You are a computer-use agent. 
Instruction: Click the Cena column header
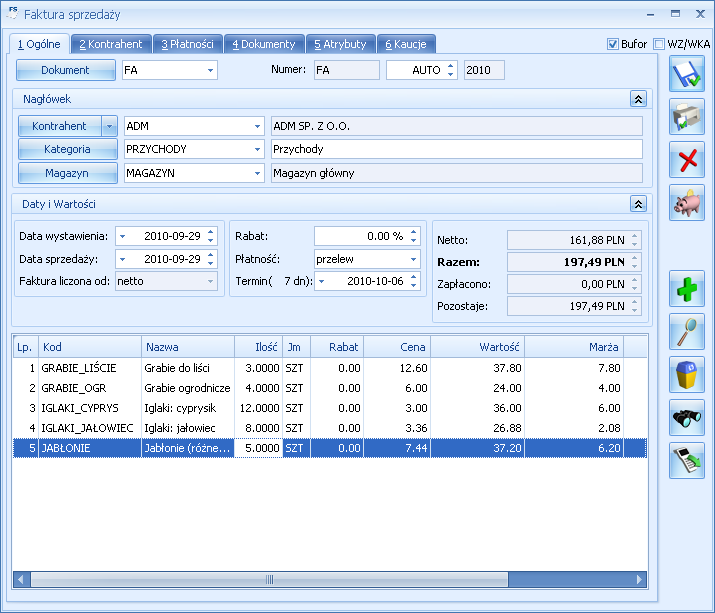397,347
